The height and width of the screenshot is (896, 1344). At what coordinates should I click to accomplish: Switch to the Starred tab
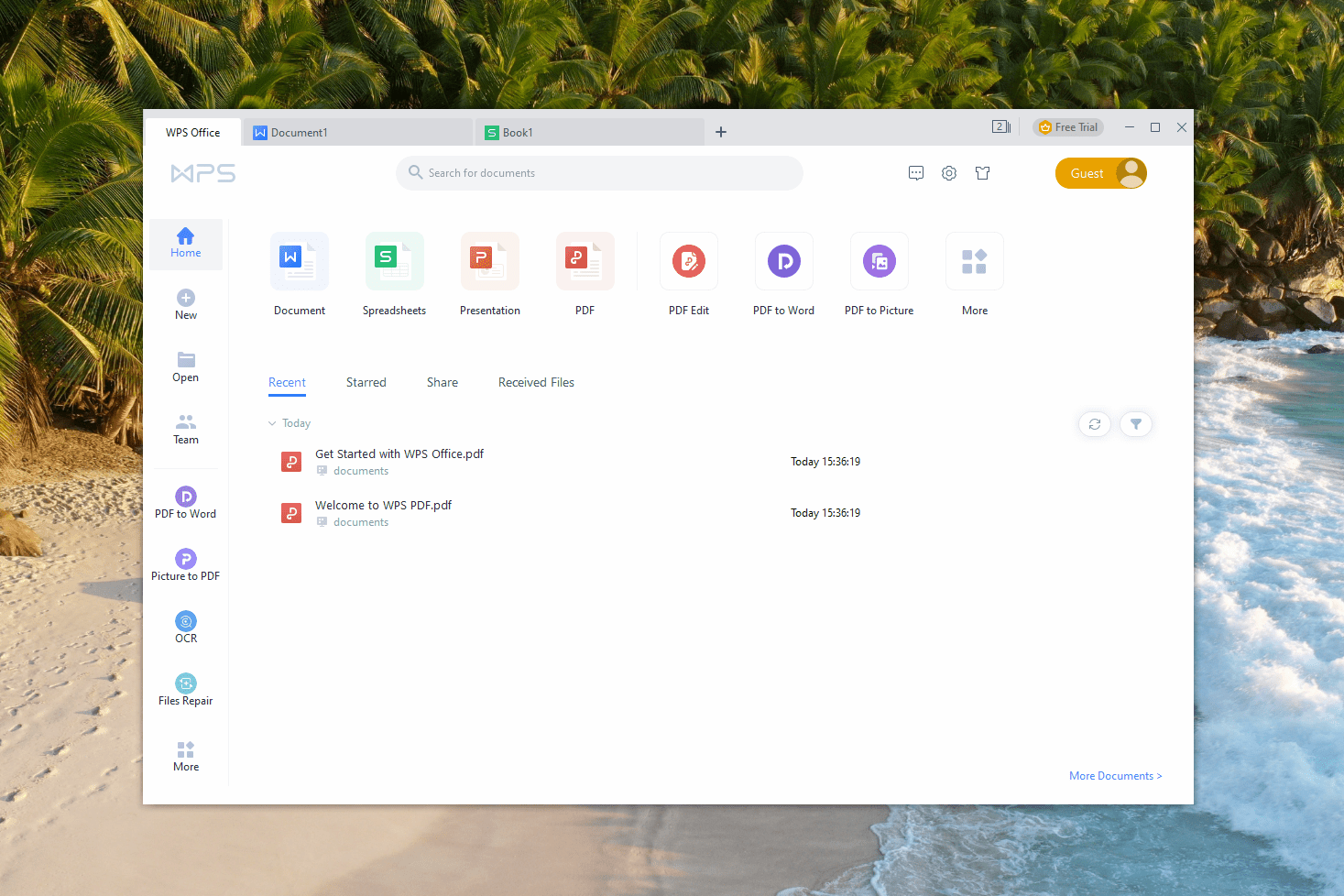366,382
